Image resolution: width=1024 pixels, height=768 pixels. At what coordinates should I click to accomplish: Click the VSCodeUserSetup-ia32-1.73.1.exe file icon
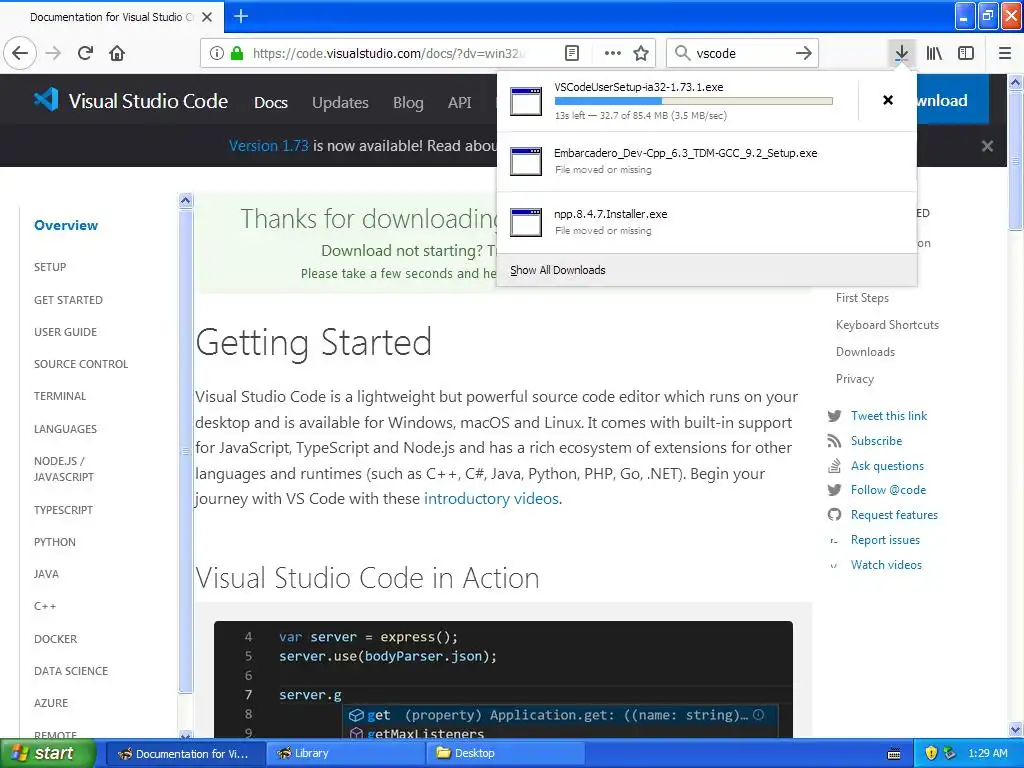coord(526,101)
